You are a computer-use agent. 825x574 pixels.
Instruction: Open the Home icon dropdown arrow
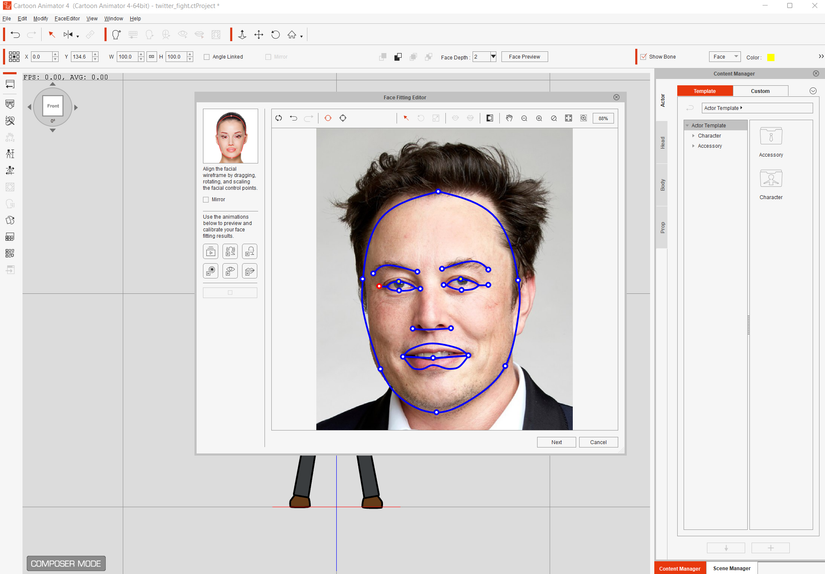point(301,36)
